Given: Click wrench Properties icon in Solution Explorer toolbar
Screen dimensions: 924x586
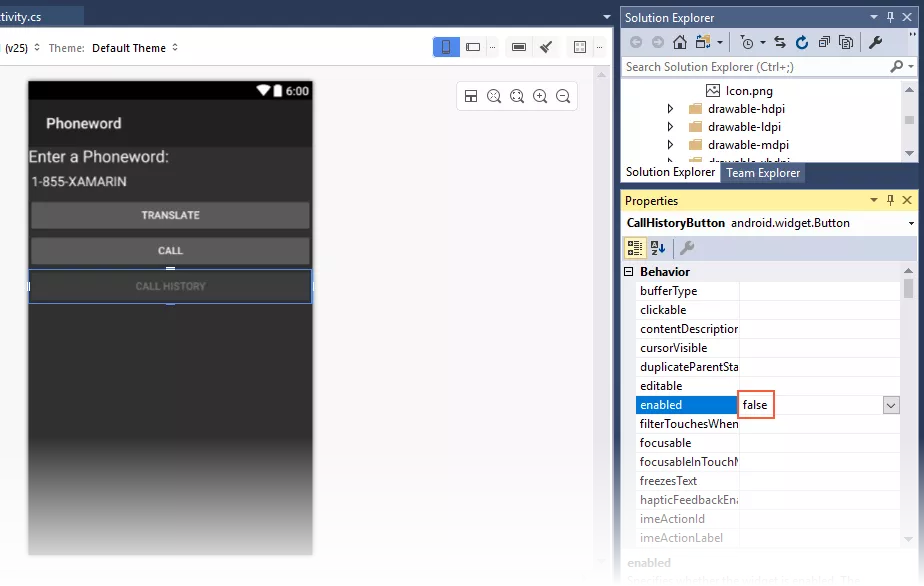Looking at the screenshot, I should click(x=875, y=42).
